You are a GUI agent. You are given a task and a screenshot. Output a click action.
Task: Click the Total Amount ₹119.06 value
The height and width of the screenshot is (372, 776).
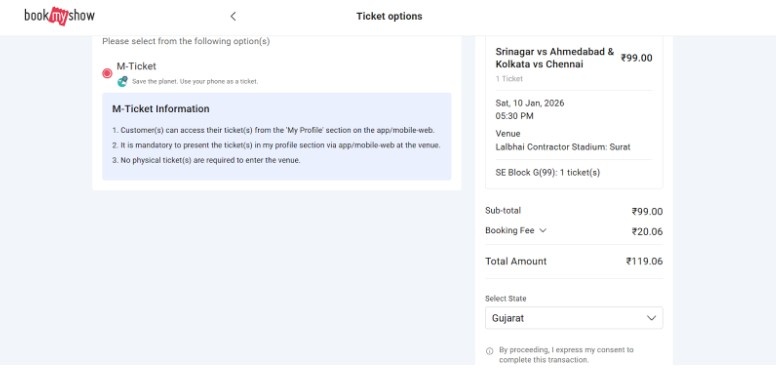click(x=644, y=261)
